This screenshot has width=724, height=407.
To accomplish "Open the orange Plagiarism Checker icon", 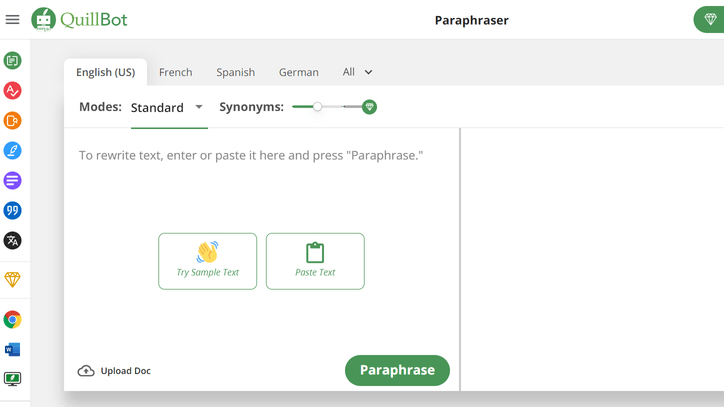I will click(x=12, y=121).
